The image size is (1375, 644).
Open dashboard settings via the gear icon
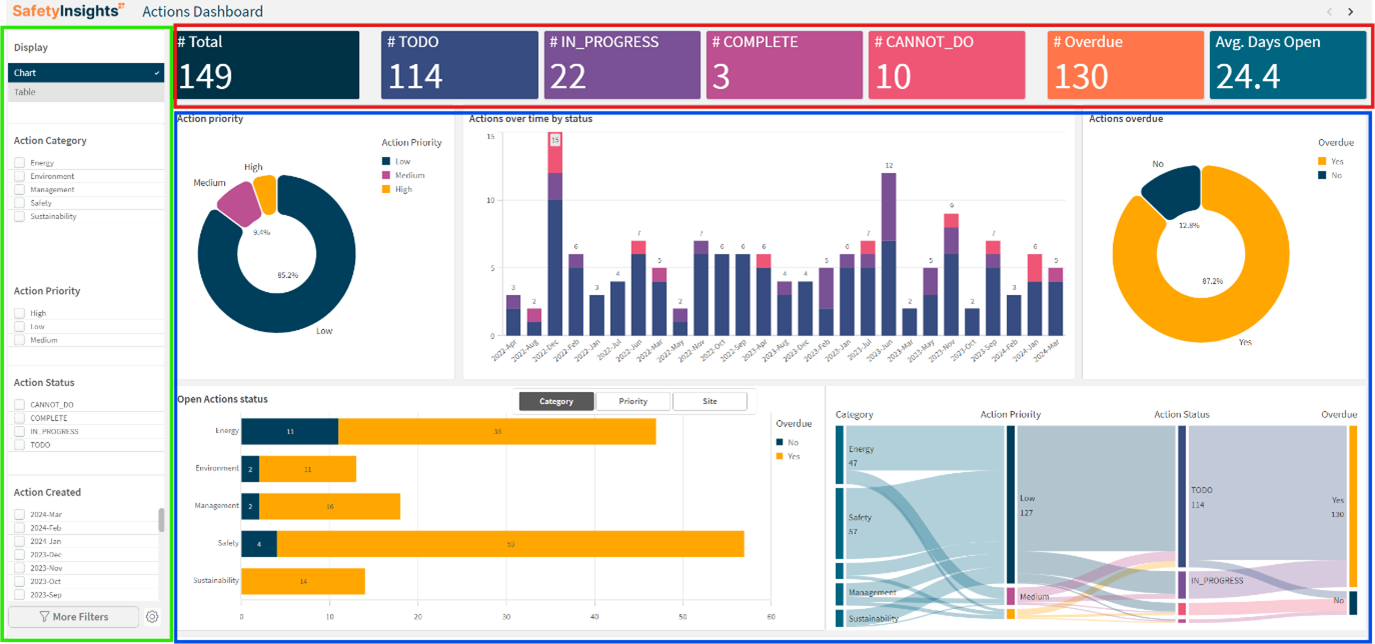[x=150, y=617]
